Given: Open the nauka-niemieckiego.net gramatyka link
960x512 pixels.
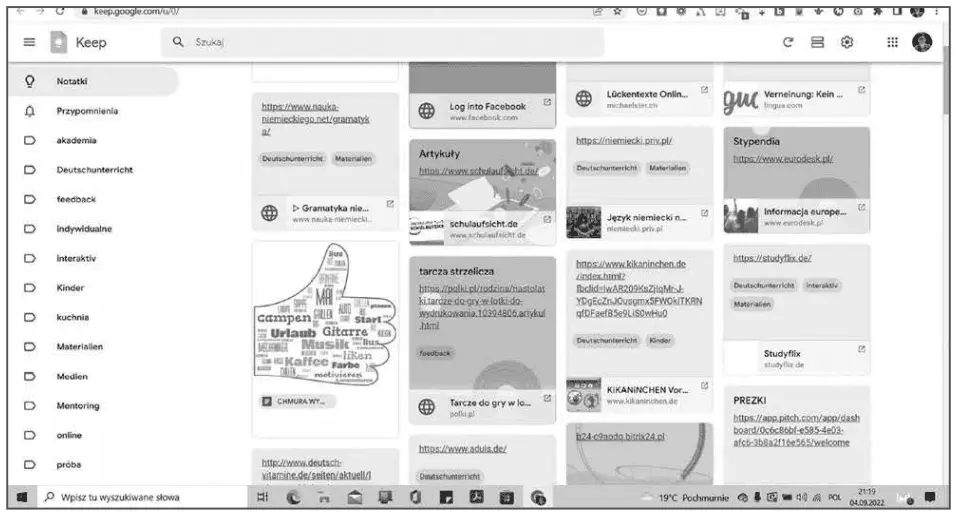Looking at the screenshot, I should coord(315,119).
